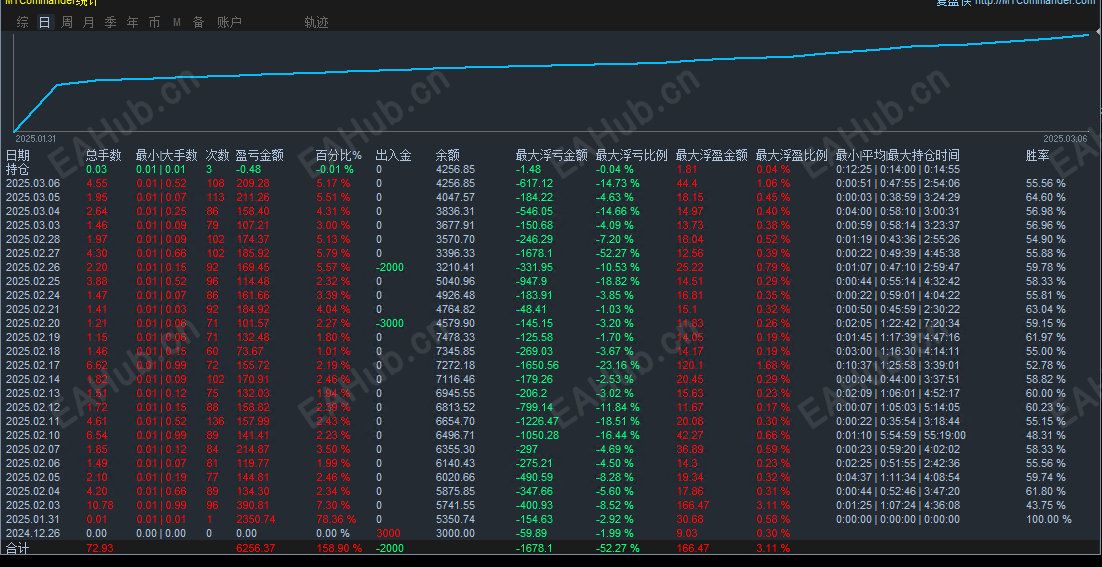Click floating loss -1650.56

tap(538, 365)
